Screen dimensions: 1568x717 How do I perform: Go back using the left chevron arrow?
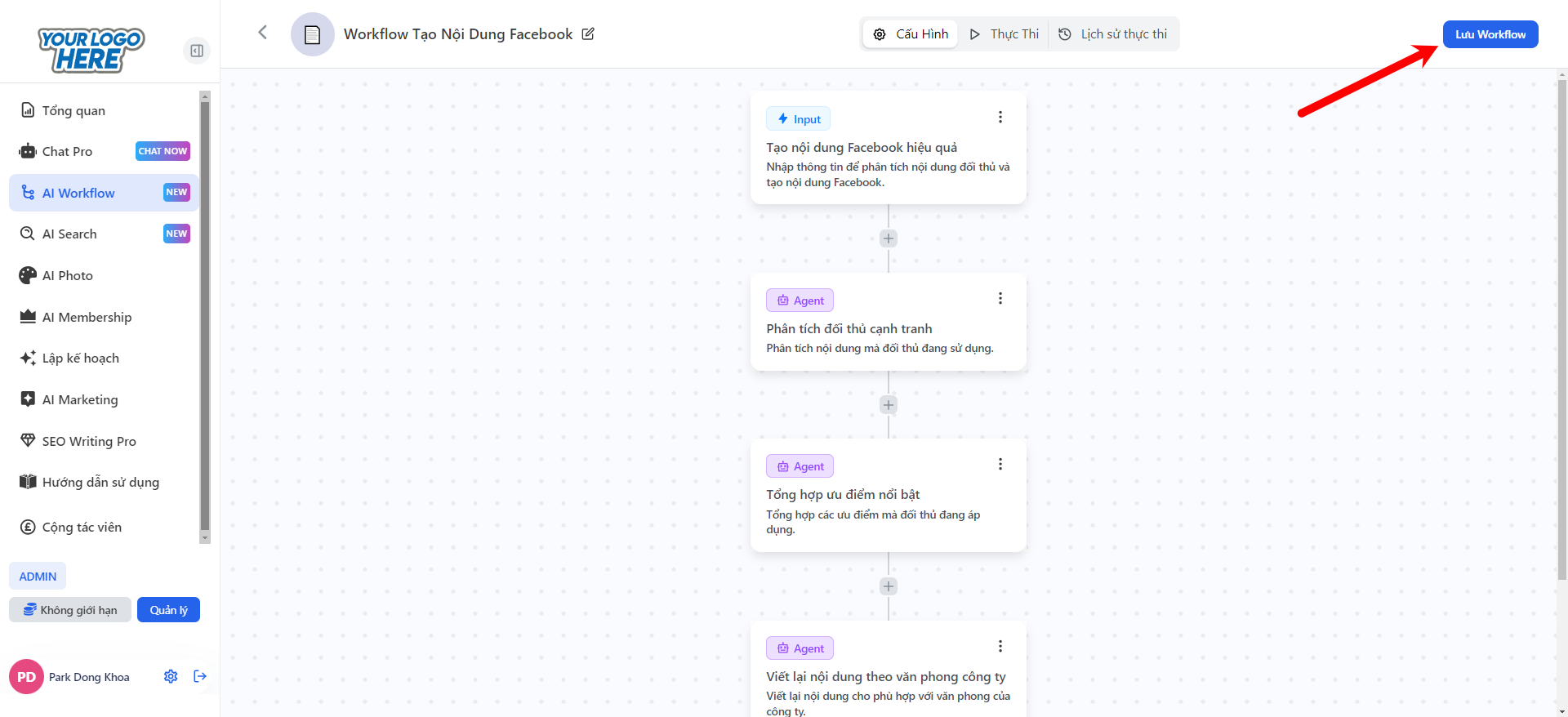[x=262, y=33]
